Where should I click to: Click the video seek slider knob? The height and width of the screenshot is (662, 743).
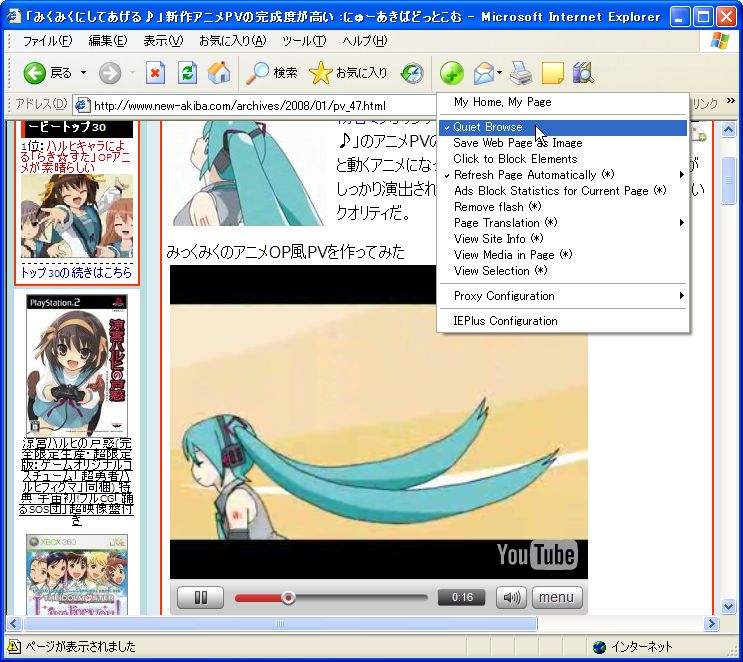pos(288,598)
